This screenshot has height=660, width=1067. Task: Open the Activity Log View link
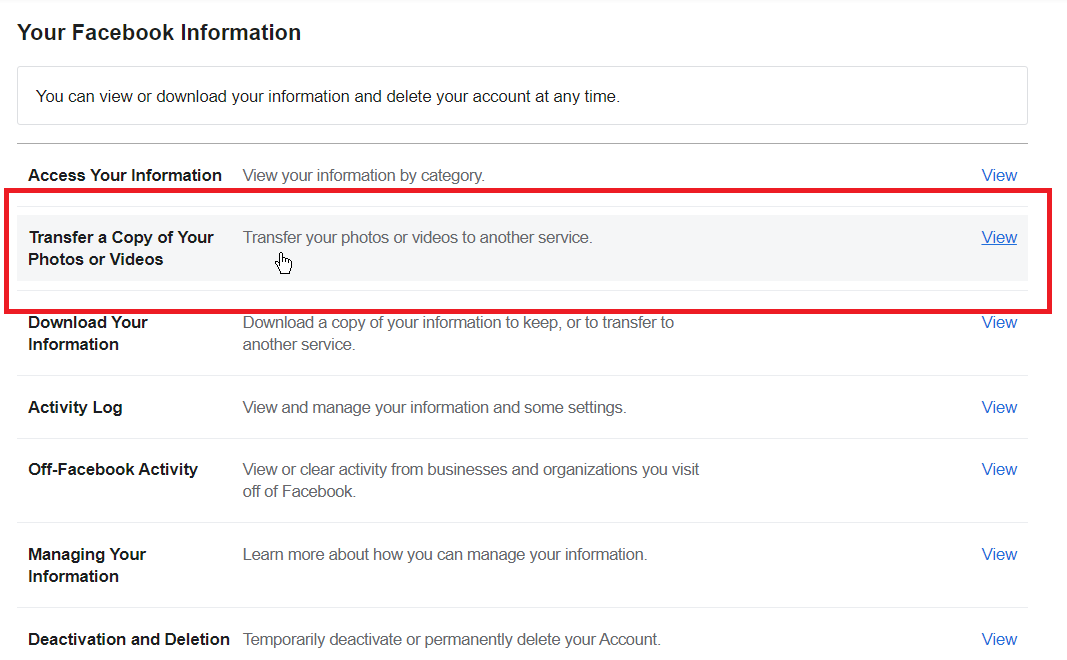998,408
